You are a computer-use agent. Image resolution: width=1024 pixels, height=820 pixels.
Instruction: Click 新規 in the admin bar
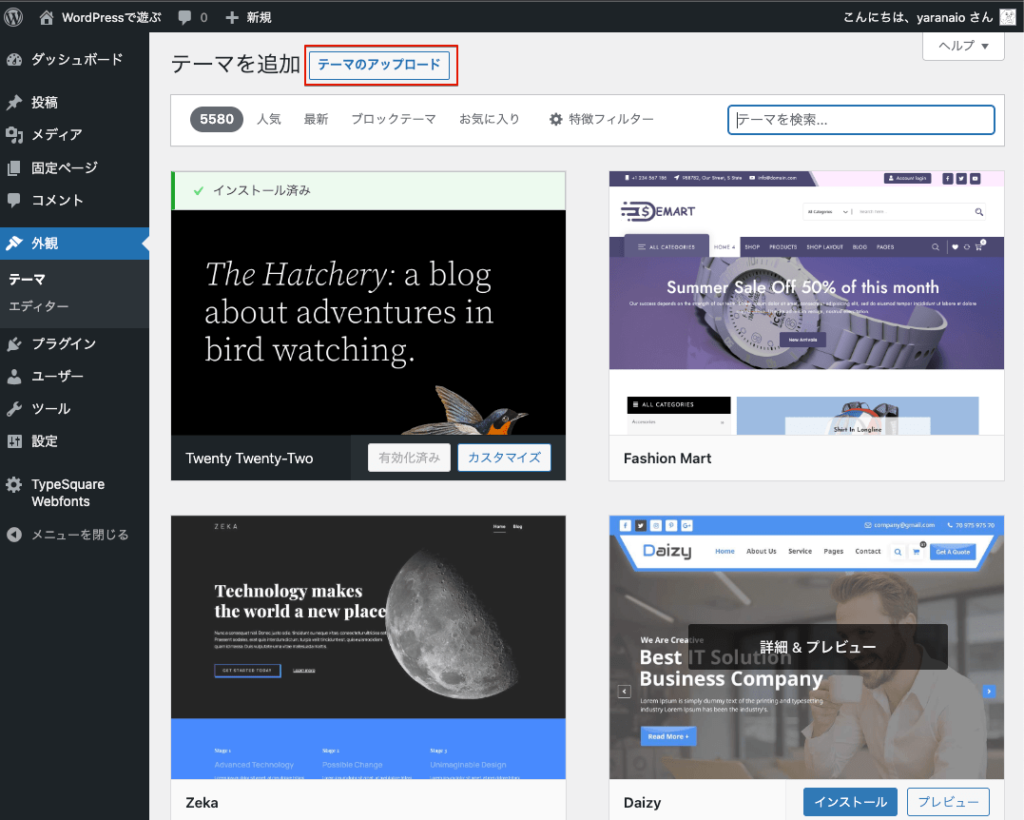[259, 18]
